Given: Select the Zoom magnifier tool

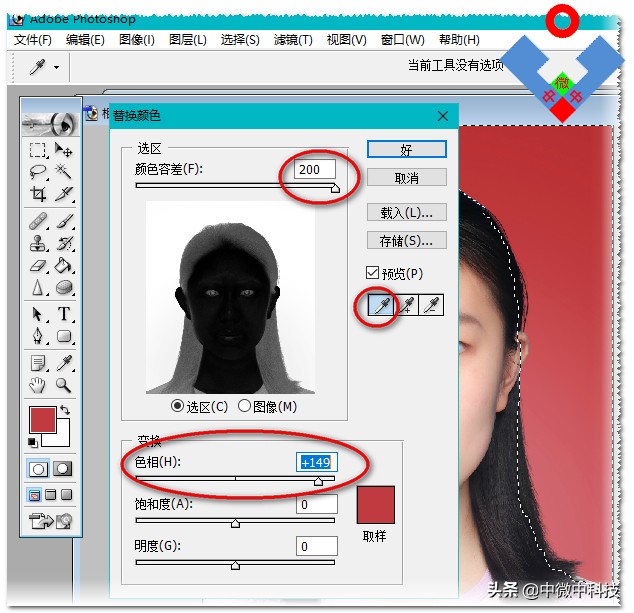Looking at the screenshot, I should coord(64,385).
